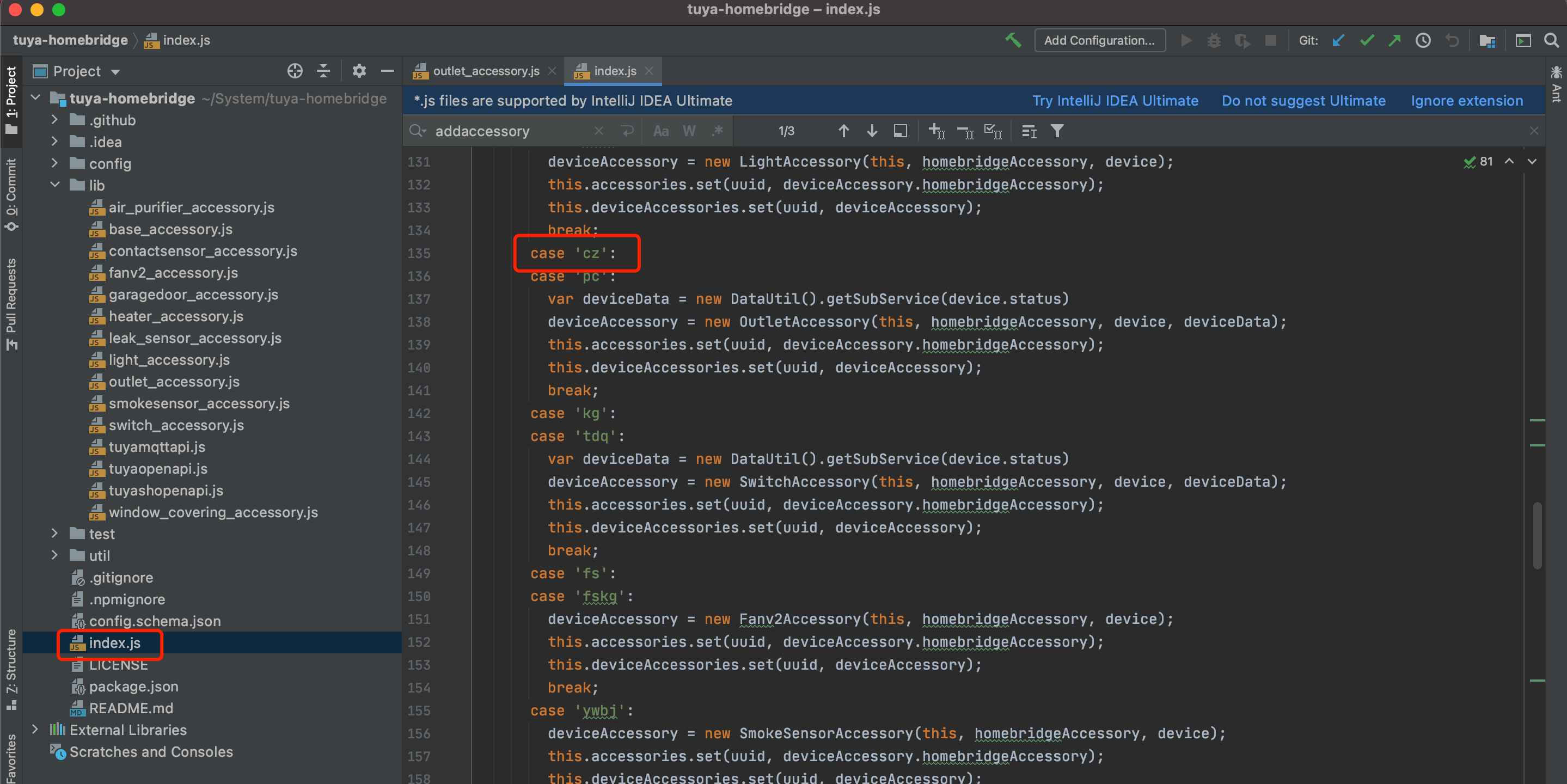
Task: Toggle Regex (.*) option in search bar
Action: [718, 131]
